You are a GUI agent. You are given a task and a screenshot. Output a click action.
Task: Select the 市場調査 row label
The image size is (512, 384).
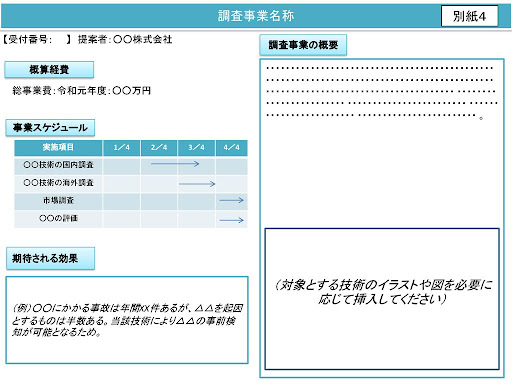pos(58,201)
